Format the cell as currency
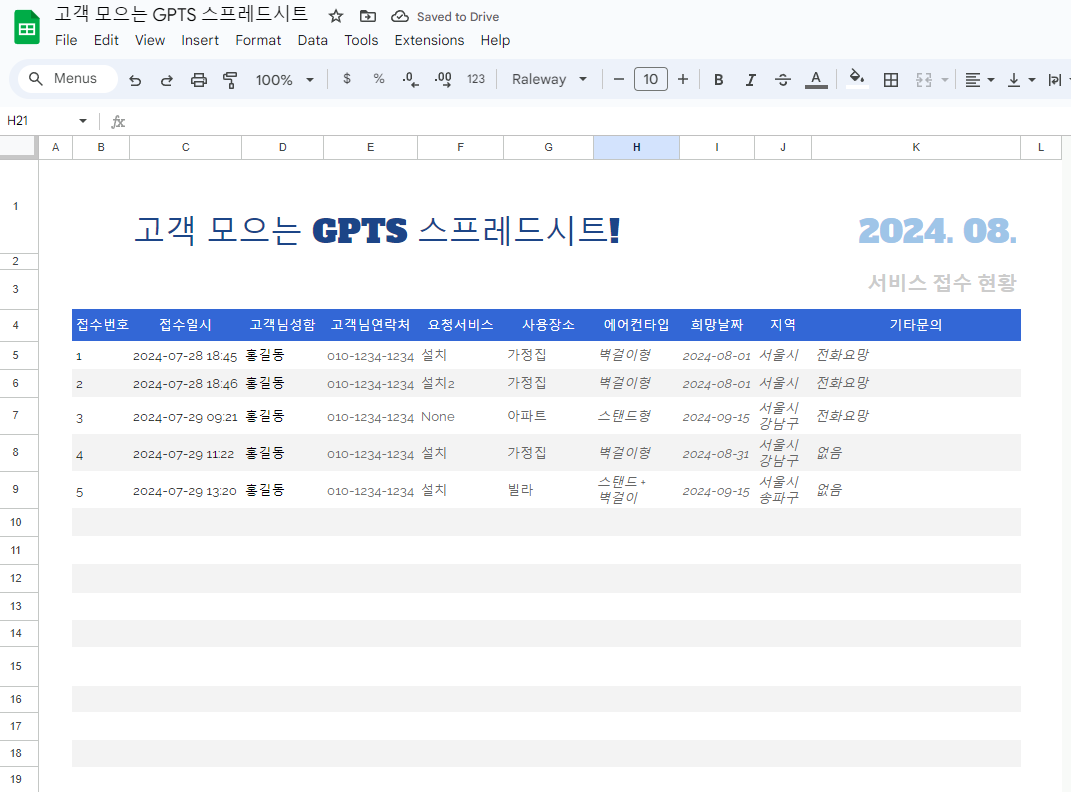Viewport: 1071px width, 792px height. point(347,79)
